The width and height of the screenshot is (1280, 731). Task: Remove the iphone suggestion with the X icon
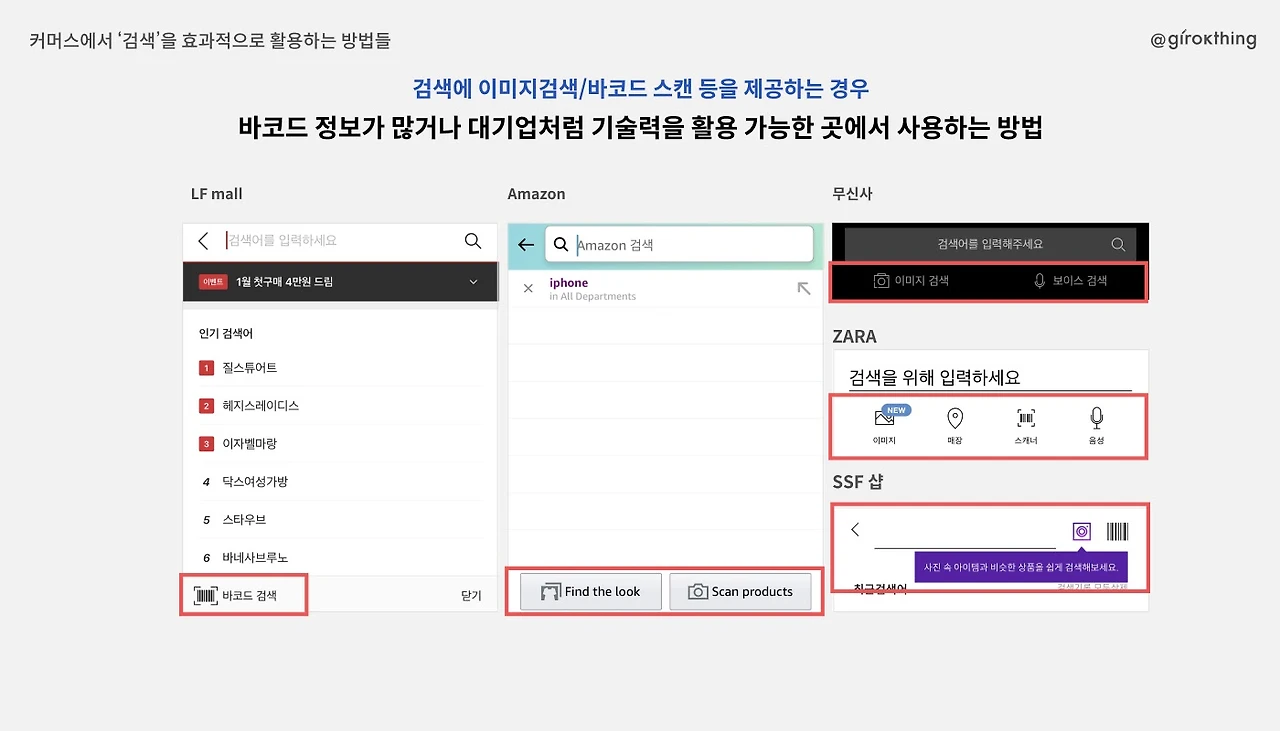pos(528,289)
